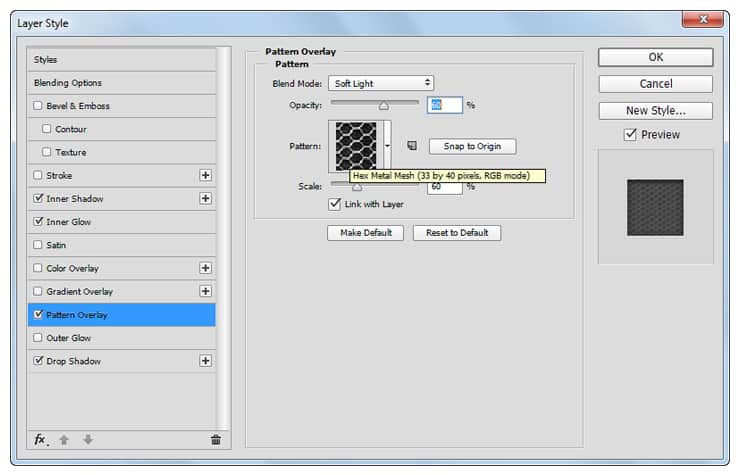Viewport: 740px width, 475px height.
Task: Uncheck Link with Layer
Action: point(335,204)
